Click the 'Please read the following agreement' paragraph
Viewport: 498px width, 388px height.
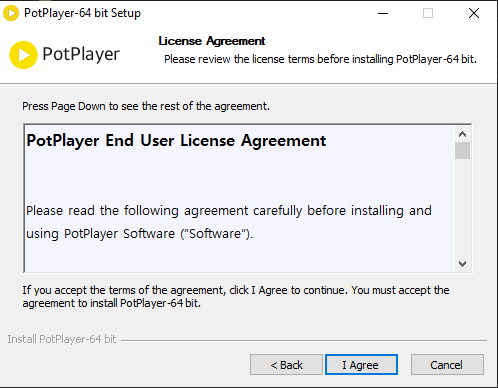pos(229,222)
